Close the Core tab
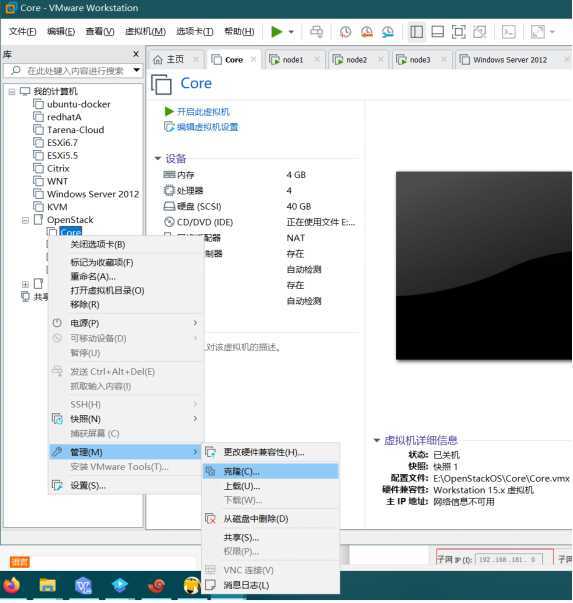The height and width of the screenshot is (603, 573). click(x=253, y=59)
